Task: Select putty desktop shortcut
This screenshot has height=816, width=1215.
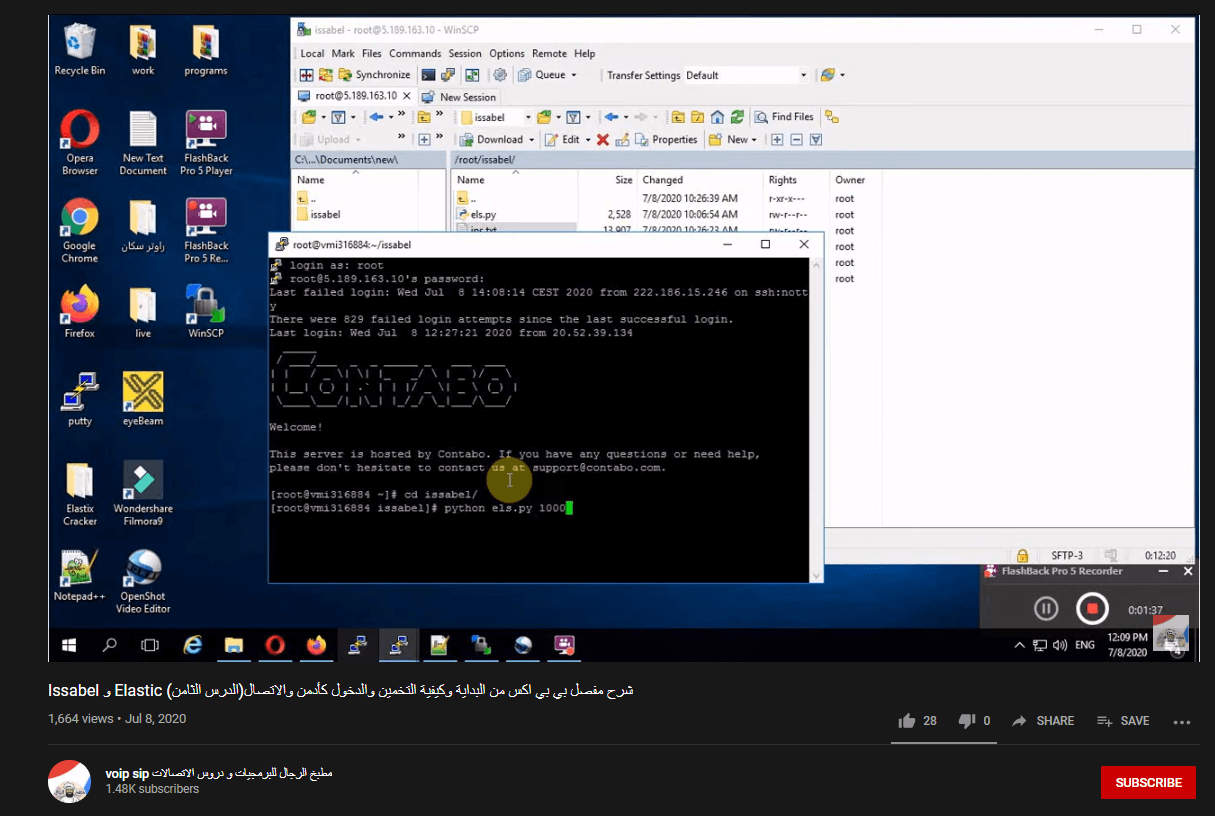Action: click(x=80, y=399)
